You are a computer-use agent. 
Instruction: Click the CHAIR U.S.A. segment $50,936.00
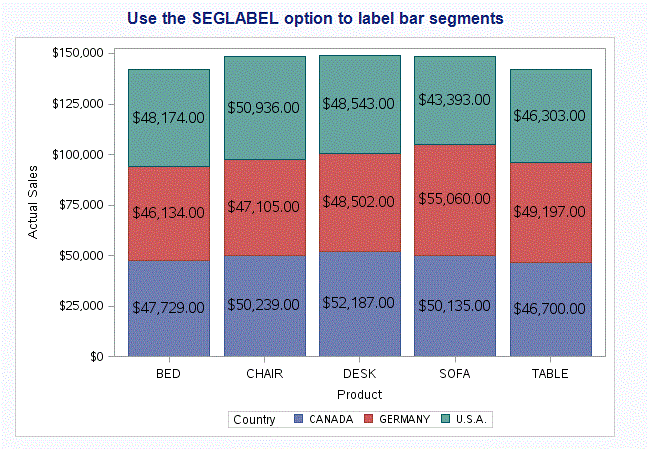[264, 107]
